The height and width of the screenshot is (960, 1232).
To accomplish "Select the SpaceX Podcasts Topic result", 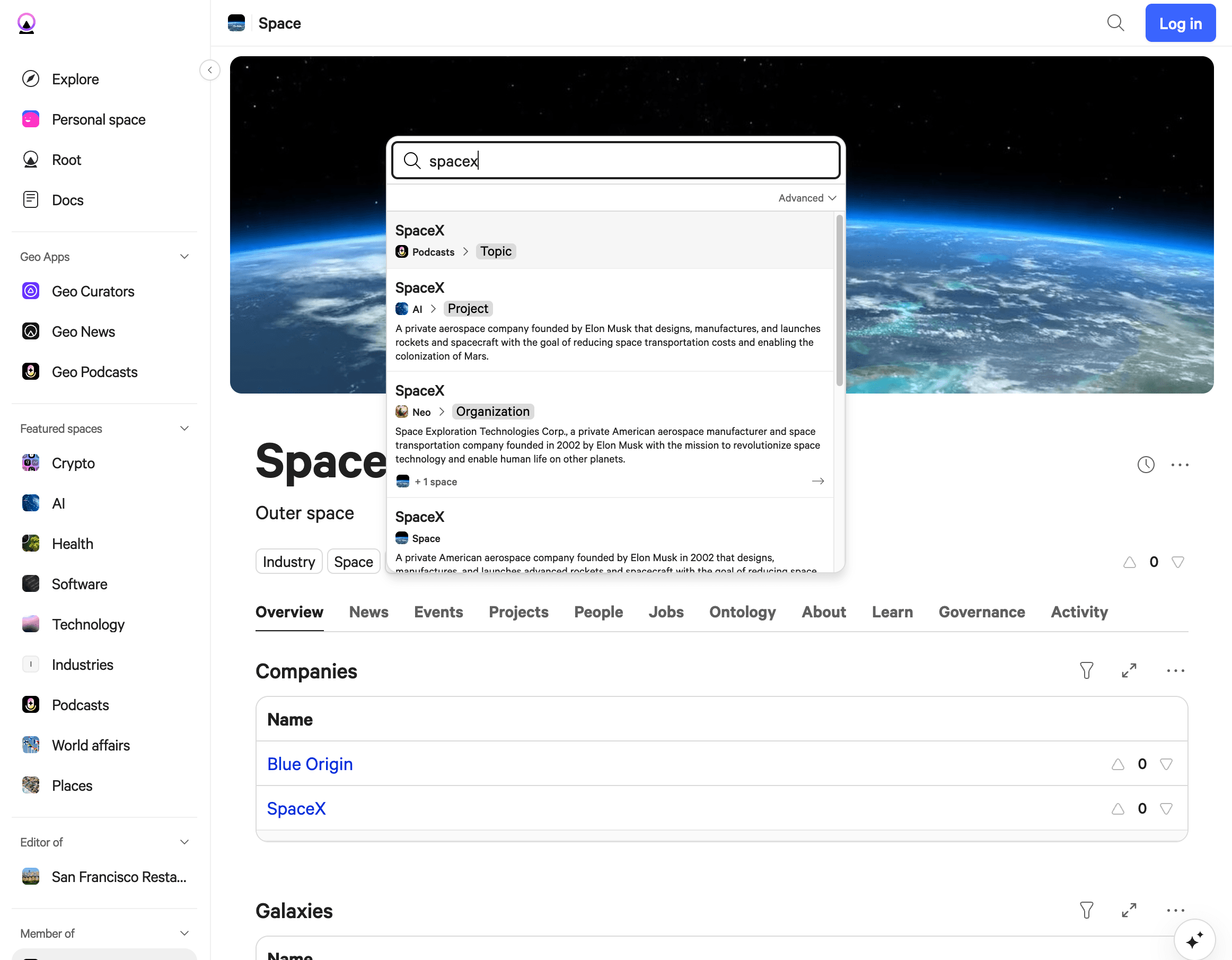I will tap(610, 240).
